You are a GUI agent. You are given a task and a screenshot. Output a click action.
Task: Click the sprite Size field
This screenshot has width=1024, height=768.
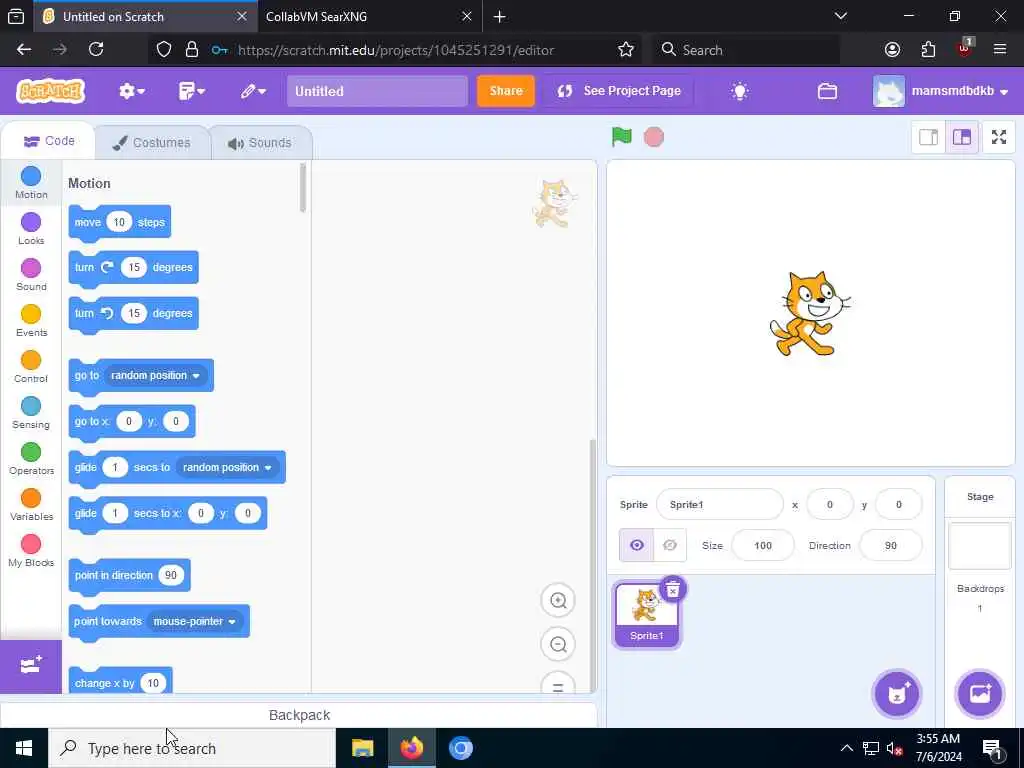[763, 545]
